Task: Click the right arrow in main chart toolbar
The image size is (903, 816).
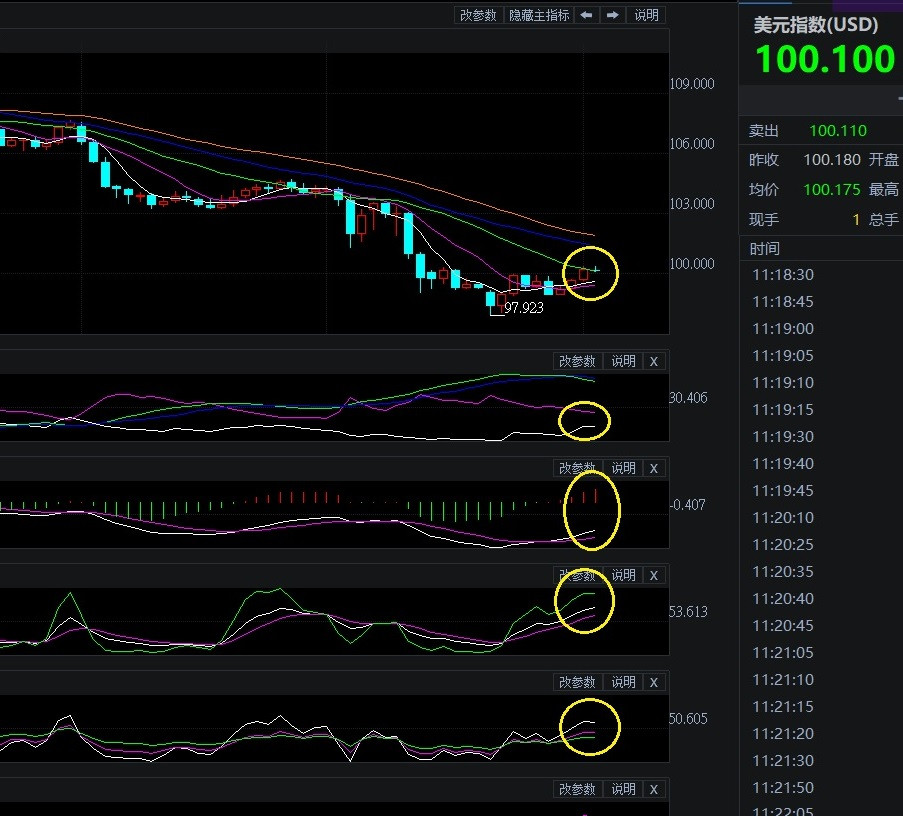Action: pyautogui.click(x=613, y=15)
